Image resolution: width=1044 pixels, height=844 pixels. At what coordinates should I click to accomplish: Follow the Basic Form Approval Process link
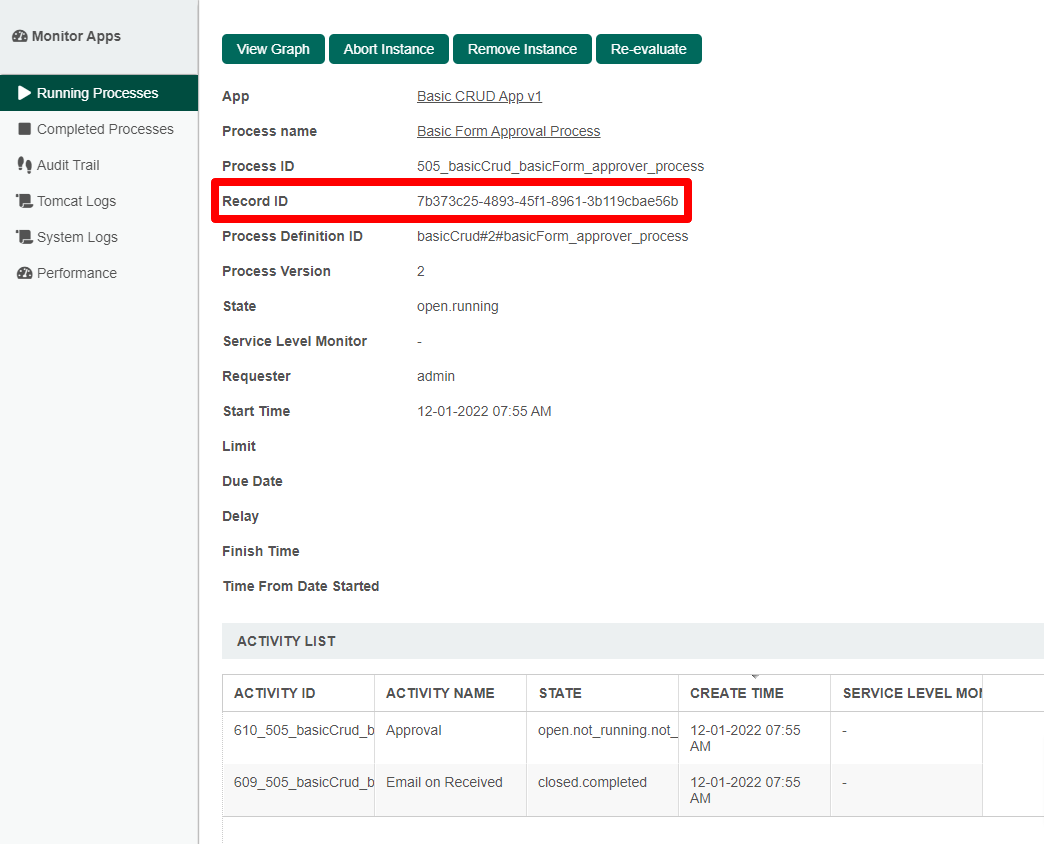[x=508, y=131]
